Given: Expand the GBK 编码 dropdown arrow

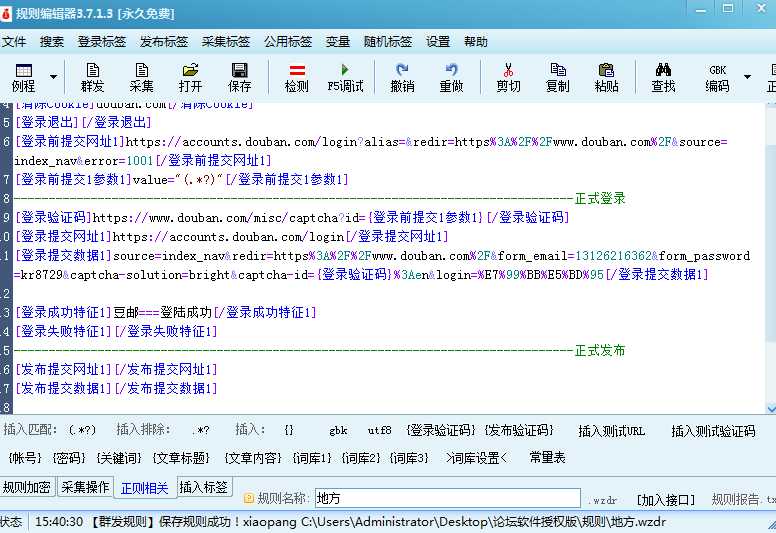Looking at the screenshot, I should 747,77.
